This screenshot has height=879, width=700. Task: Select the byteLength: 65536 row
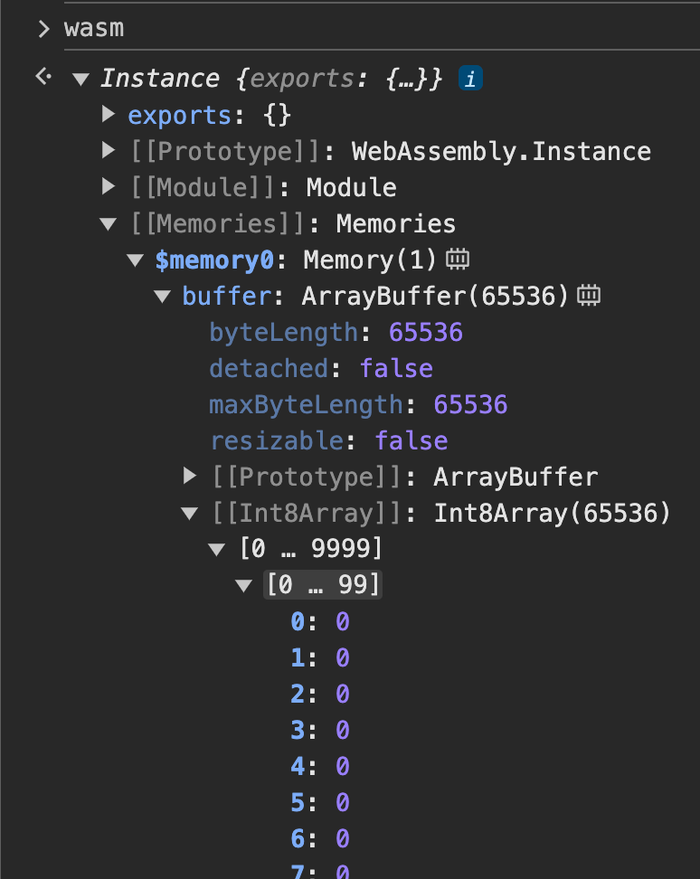(x=336, y=332)
